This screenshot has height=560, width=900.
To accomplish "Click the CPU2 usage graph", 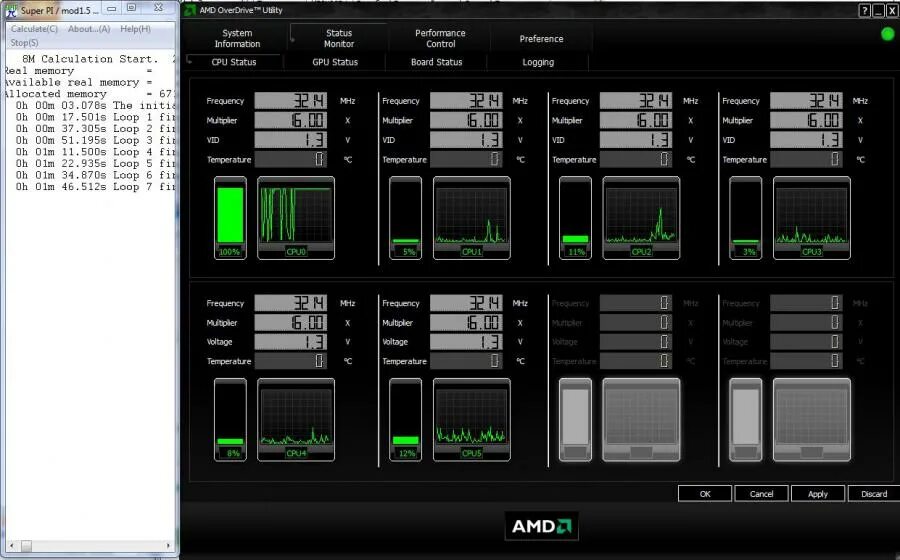I will point(641,217).
